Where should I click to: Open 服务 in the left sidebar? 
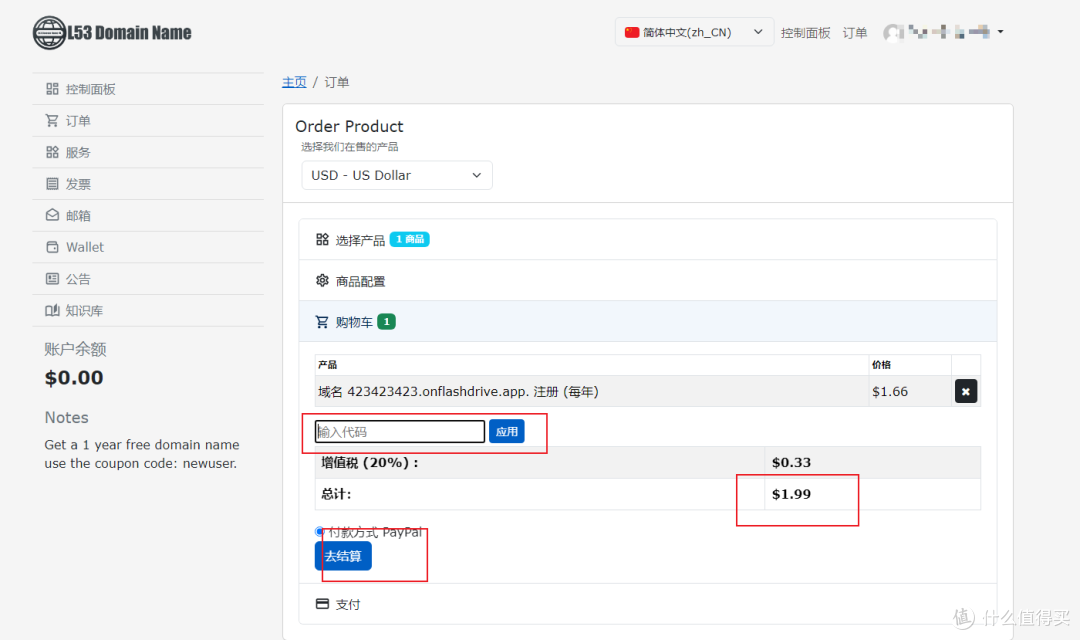(x=147, y=152)
